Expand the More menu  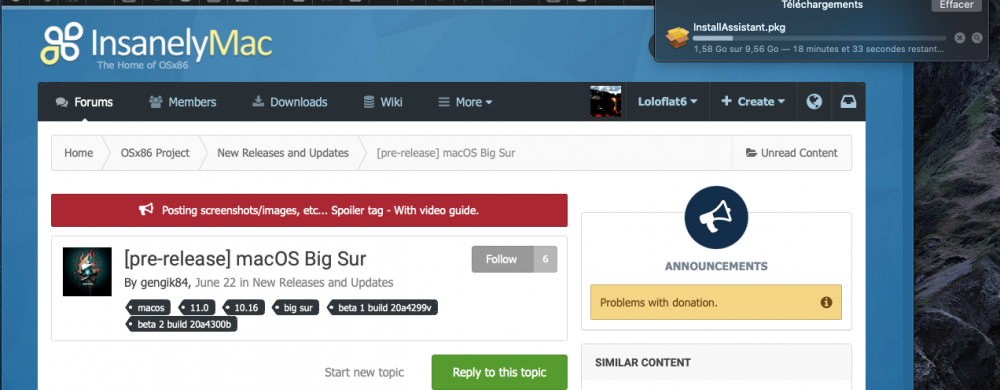465,102
